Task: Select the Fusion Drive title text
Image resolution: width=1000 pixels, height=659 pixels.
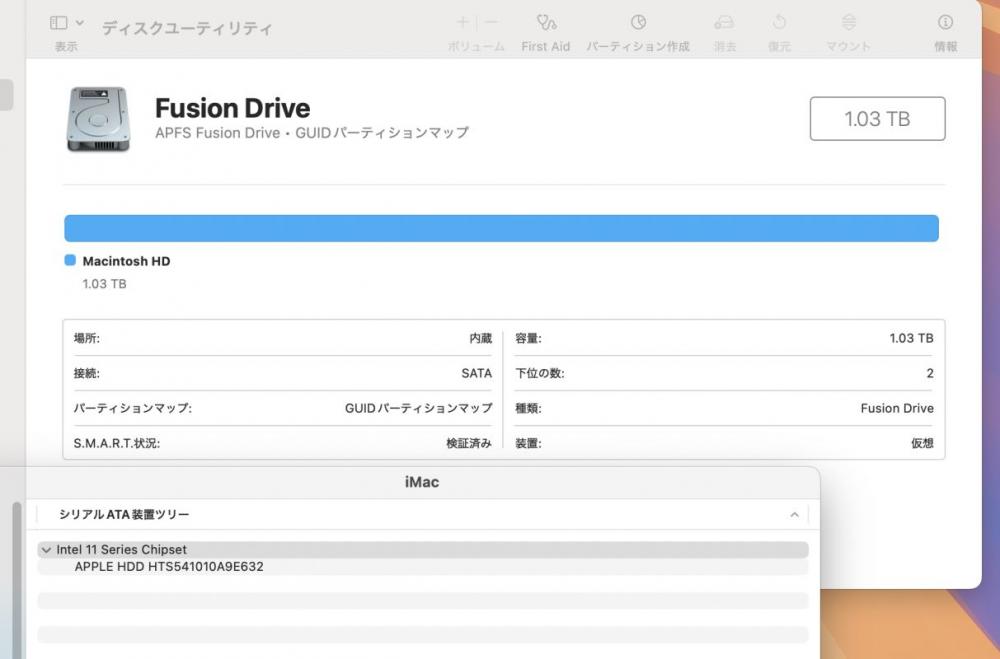Action: point(233,108)
